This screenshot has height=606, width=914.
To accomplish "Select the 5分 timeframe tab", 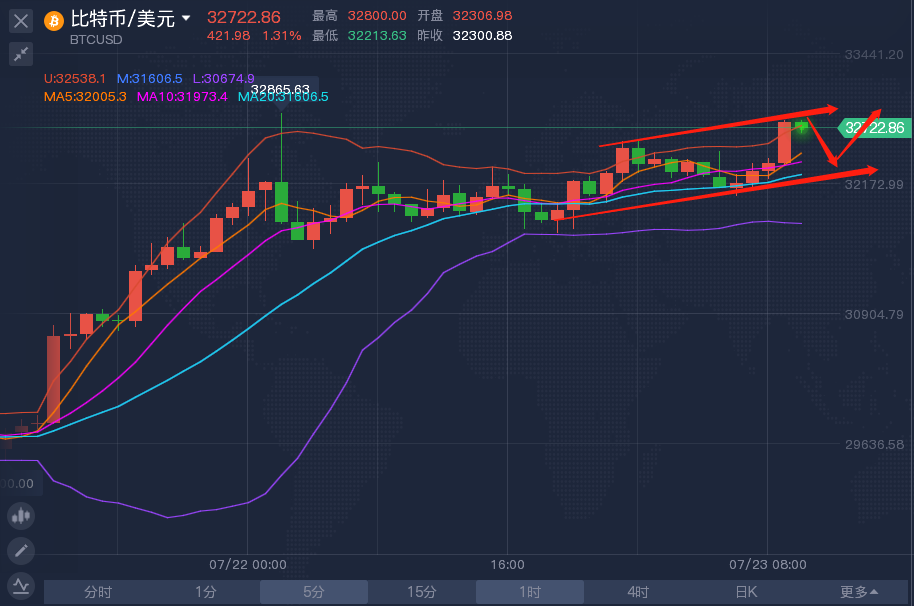I will pos(314,592).
